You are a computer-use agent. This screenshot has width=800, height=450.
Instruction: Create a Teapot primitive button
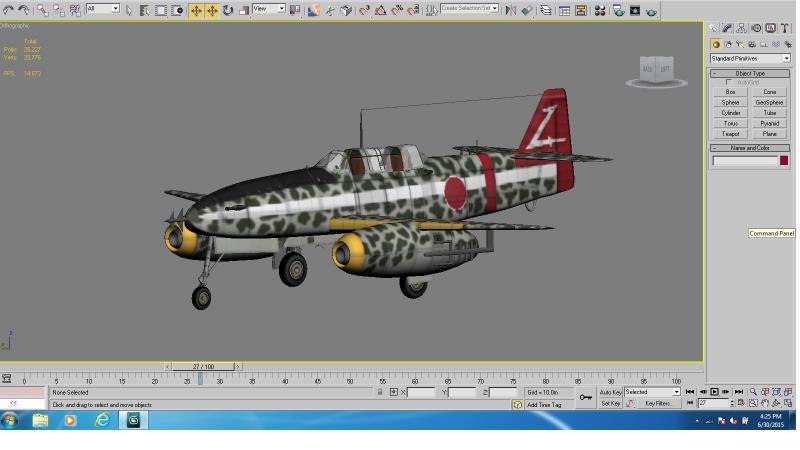pyautogui.click(x=730, y=134)
